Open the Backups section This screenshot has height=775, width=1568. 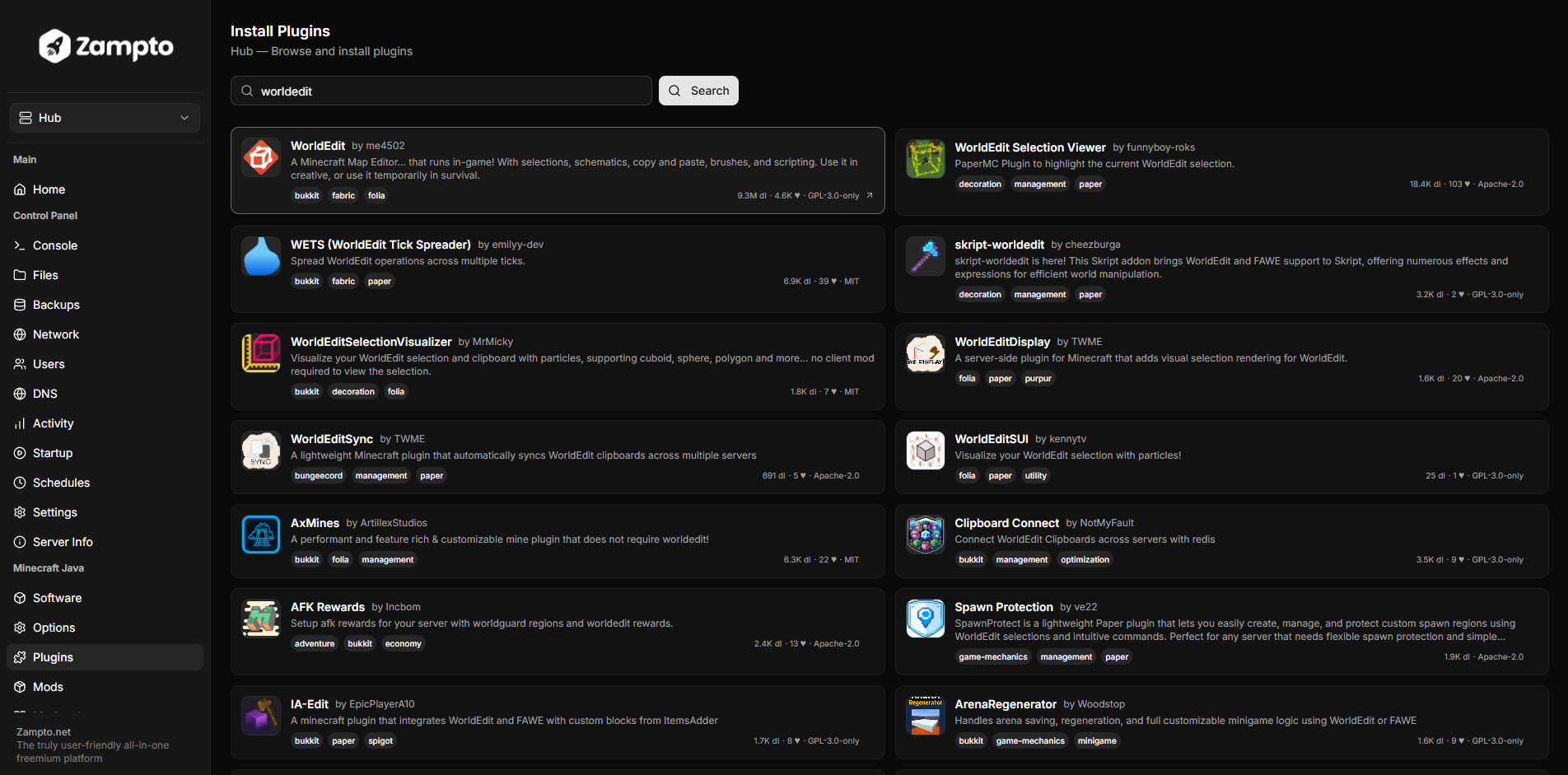[105, 305]
